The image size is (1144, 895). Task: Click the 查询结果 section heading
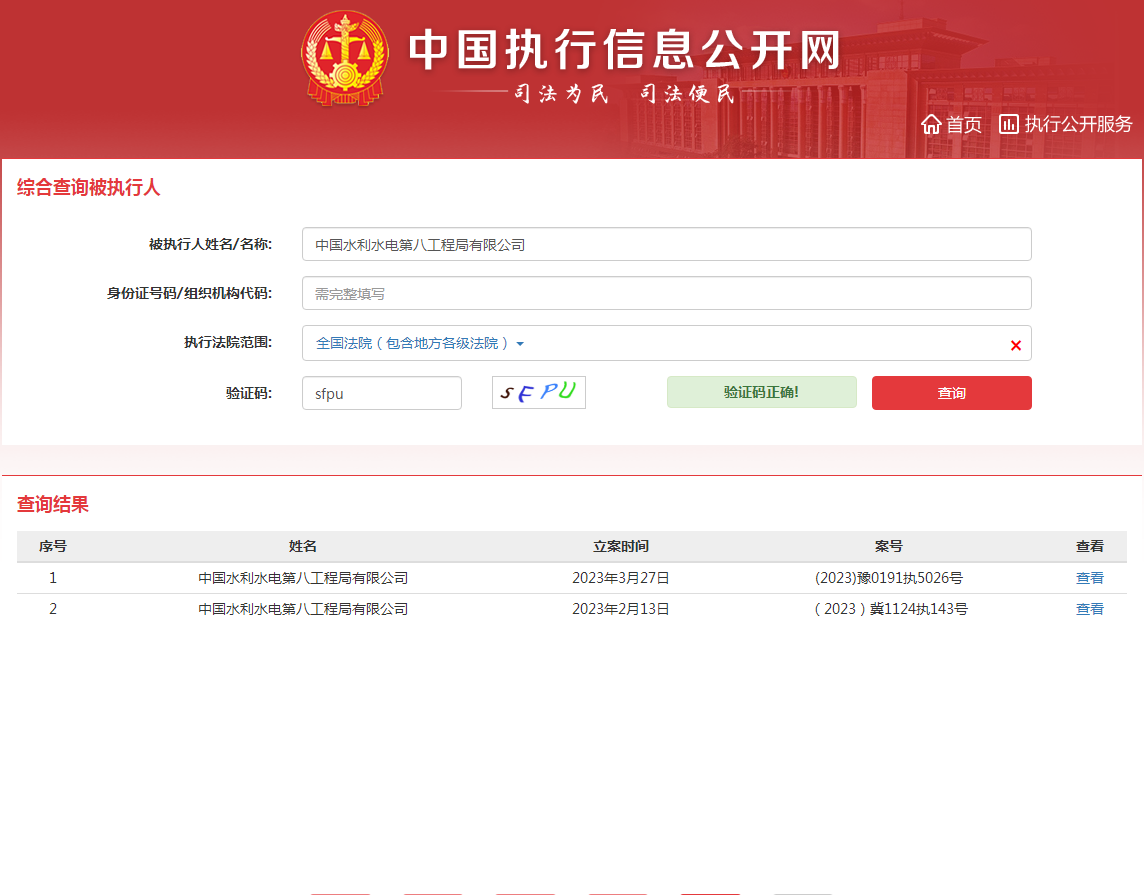53,504
